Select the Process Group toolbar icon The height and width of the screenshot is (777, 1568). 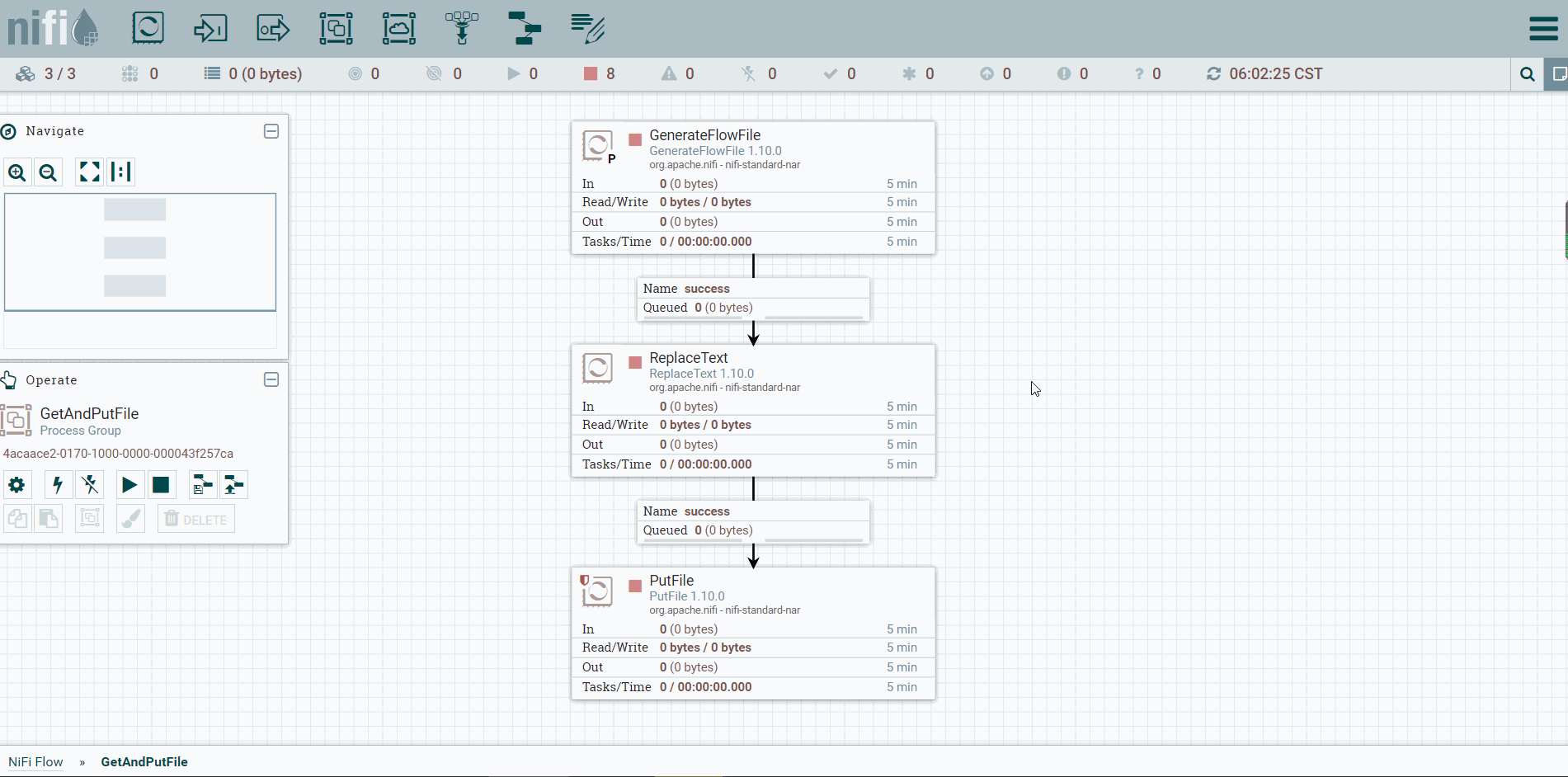(336, 28)
